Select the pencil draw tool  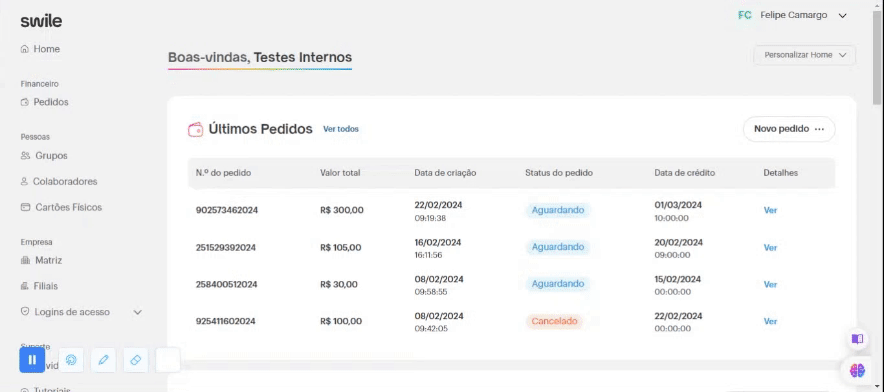(x=103, y=360)
